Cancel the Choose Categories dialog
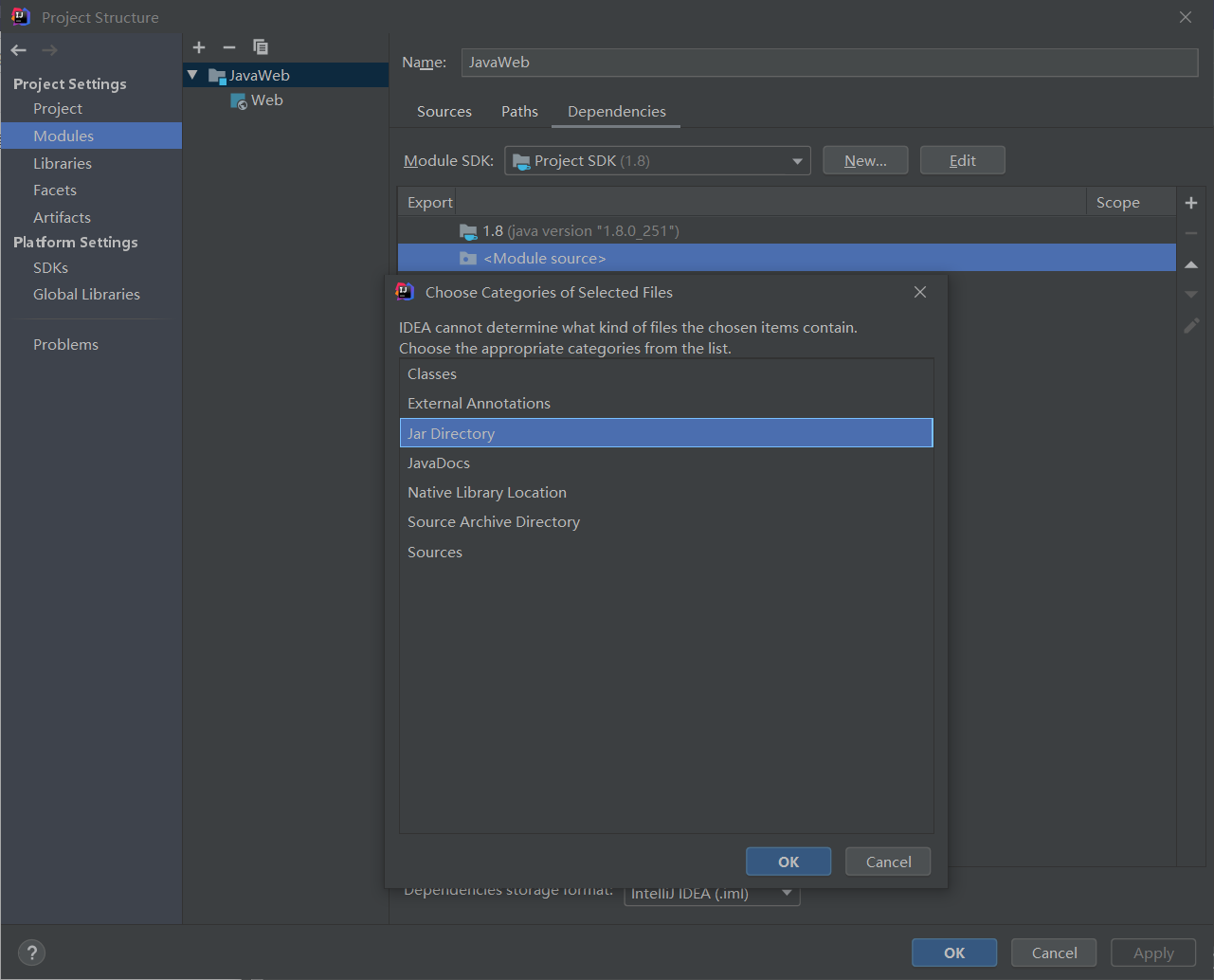1214x980 pixels. point(888,862)
